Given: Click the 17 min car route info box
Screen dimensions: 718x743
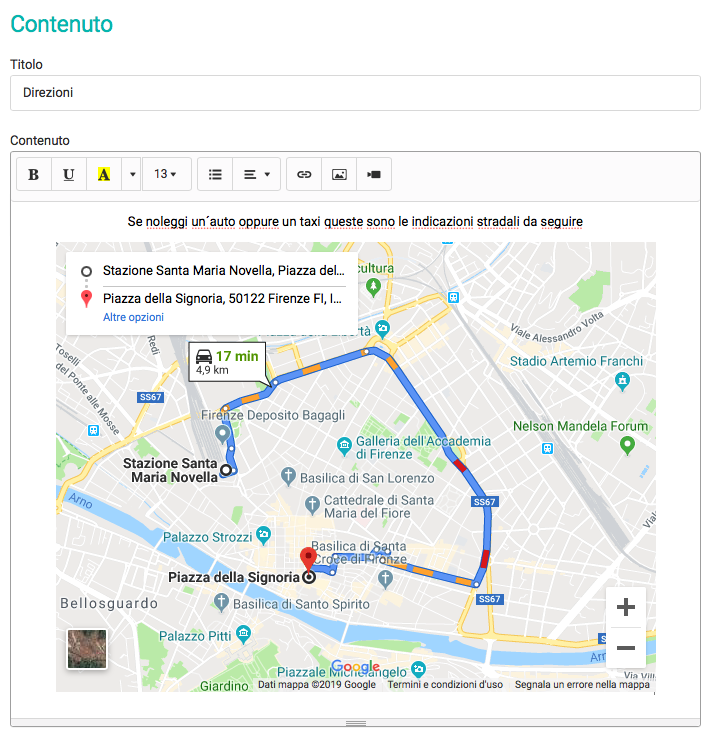Looking at the screenshot, I should coord(227,362).
